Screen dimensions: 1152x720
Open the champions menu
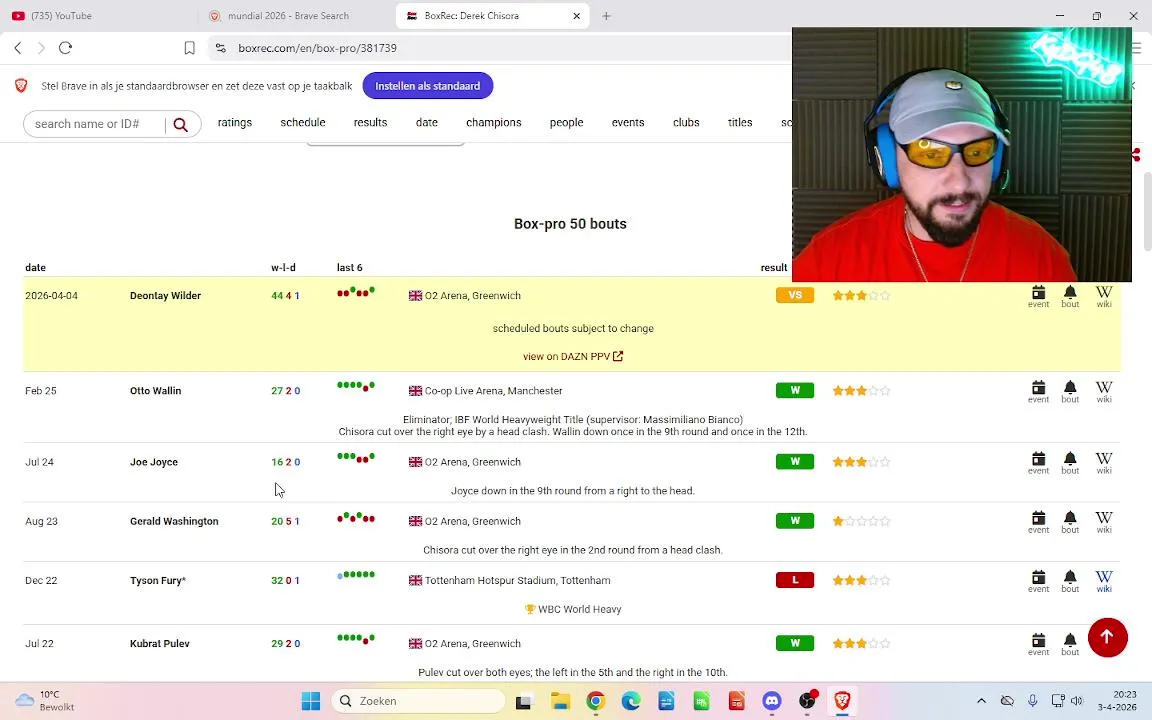[494, 123]
